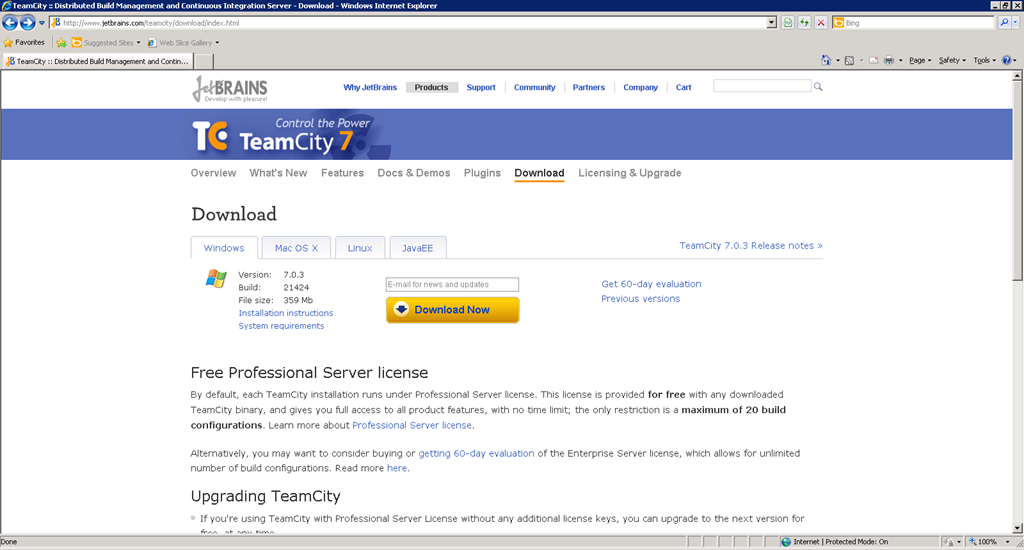Go to Features section
The width and height of the screenshot is (1024, 550).
[342, 173]
